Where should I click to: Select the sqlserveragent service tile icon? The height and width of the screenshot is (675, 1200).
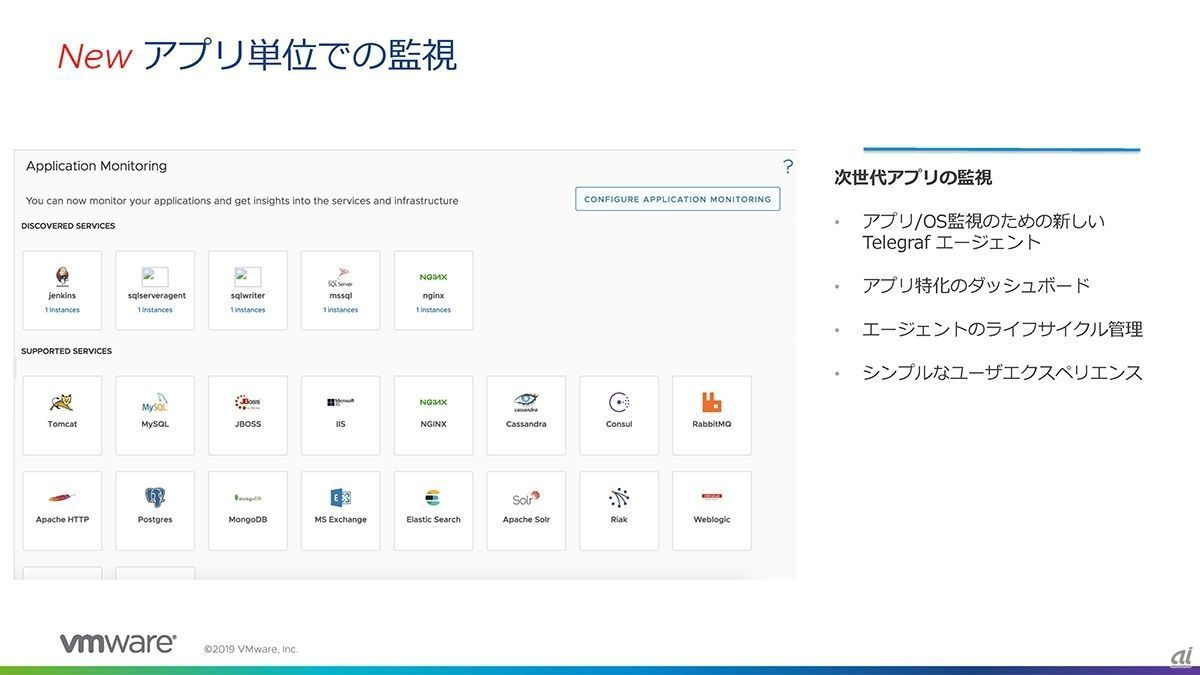tap(155, 277)
